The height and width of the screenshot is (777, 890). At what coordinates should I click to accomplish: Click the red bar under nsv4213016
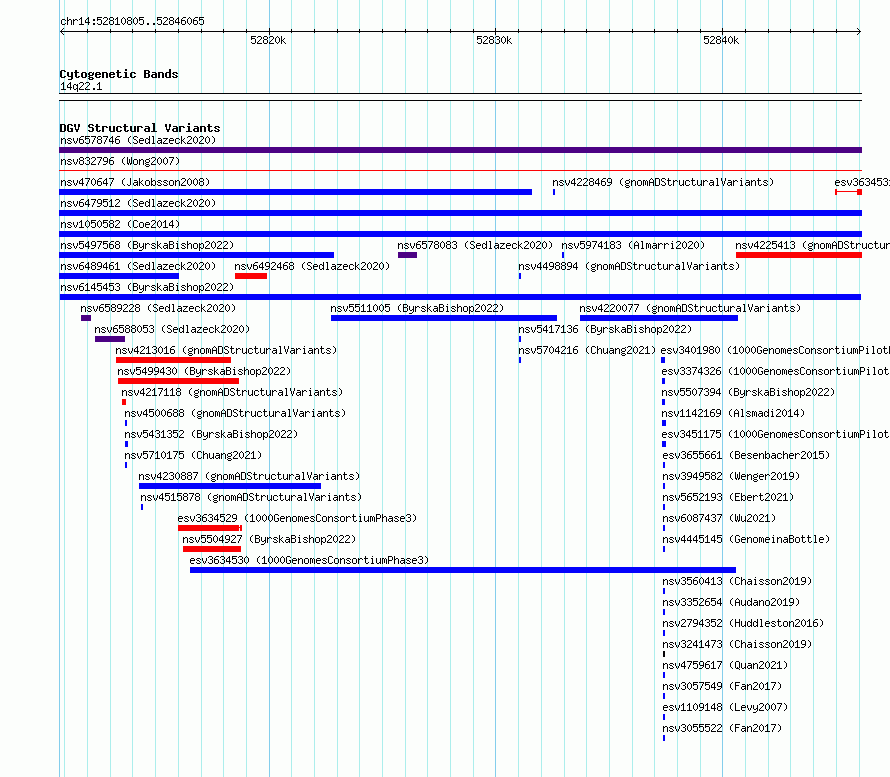(x=173, y=360)
